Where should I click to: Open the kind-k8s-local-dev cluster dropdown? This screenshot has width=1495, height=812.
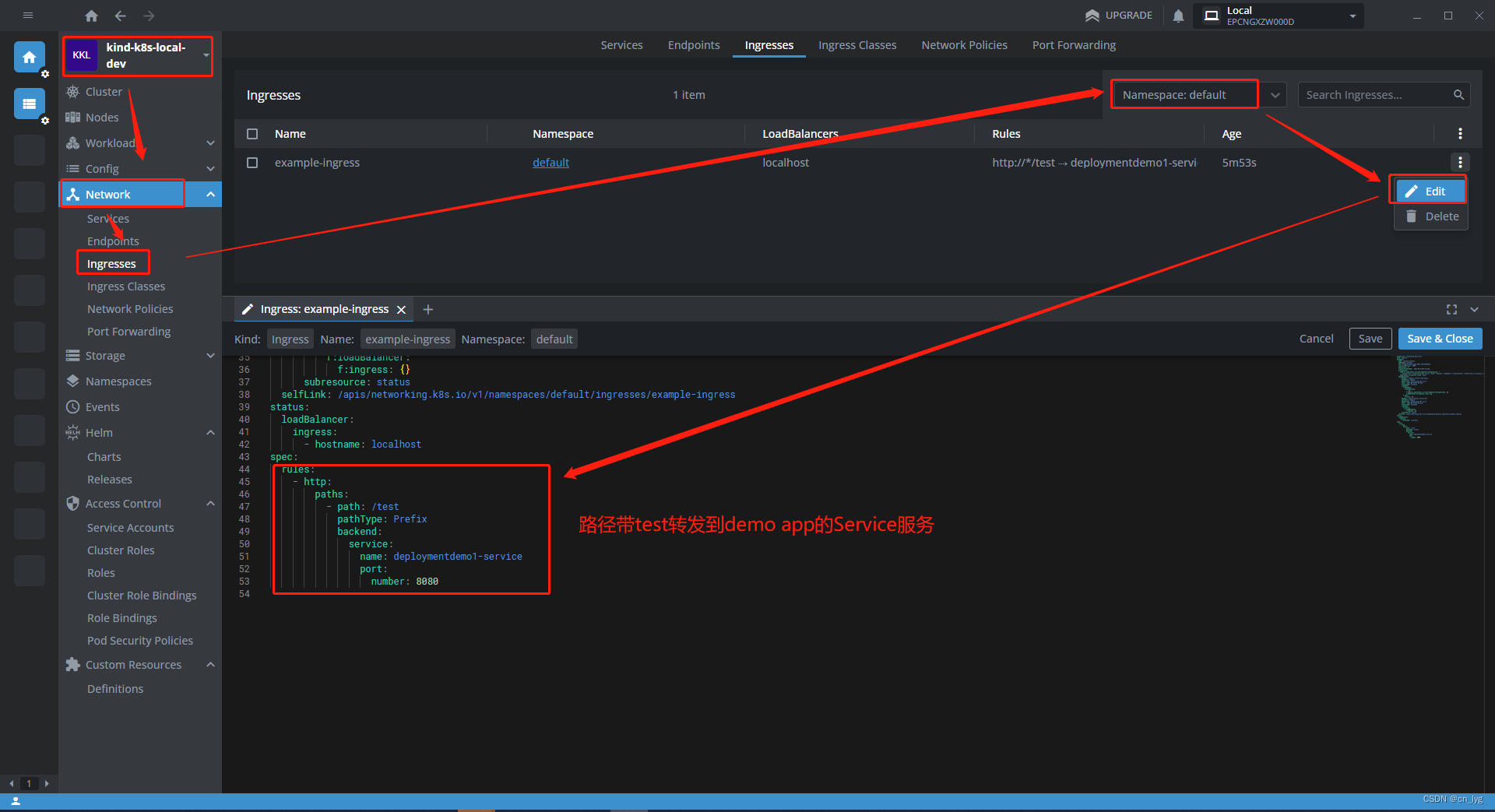[206, 55]
